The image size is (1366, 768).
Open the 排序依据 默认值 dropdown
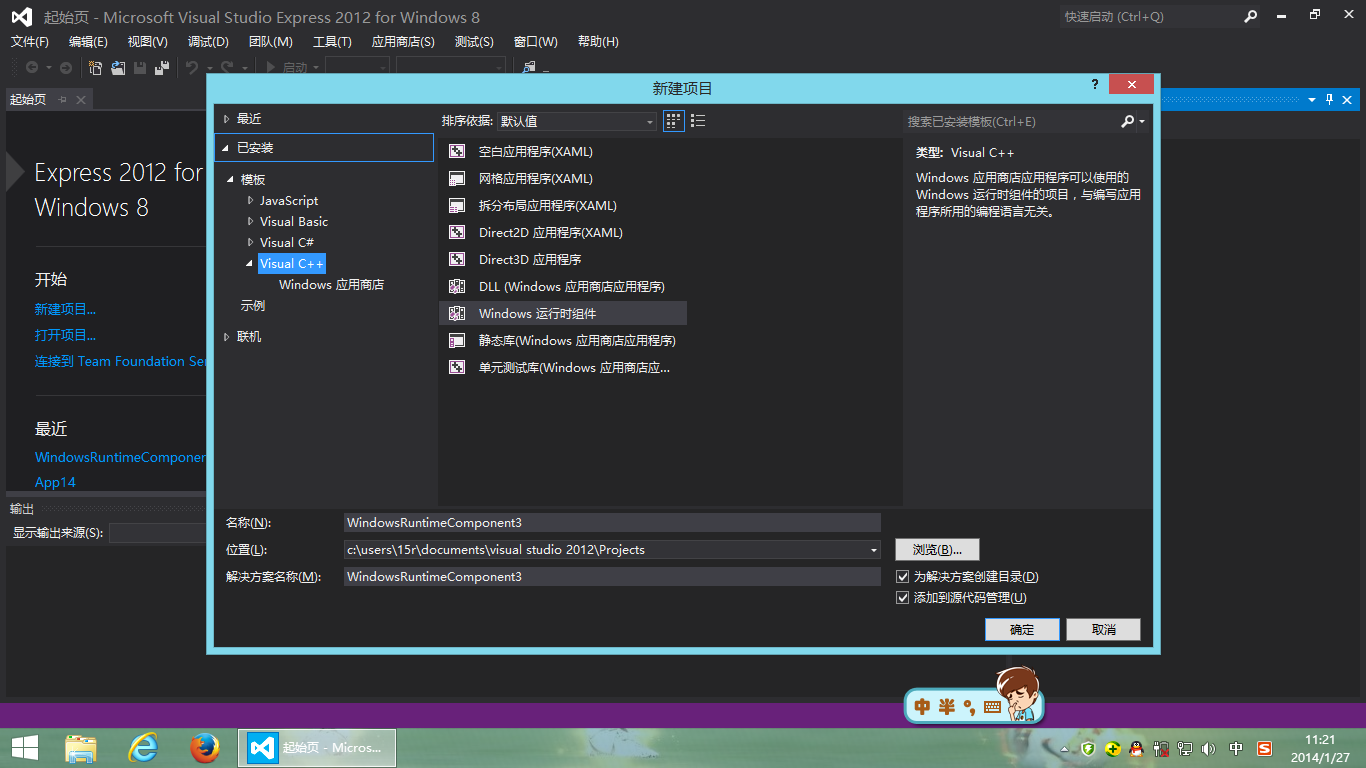click(577, 121)
